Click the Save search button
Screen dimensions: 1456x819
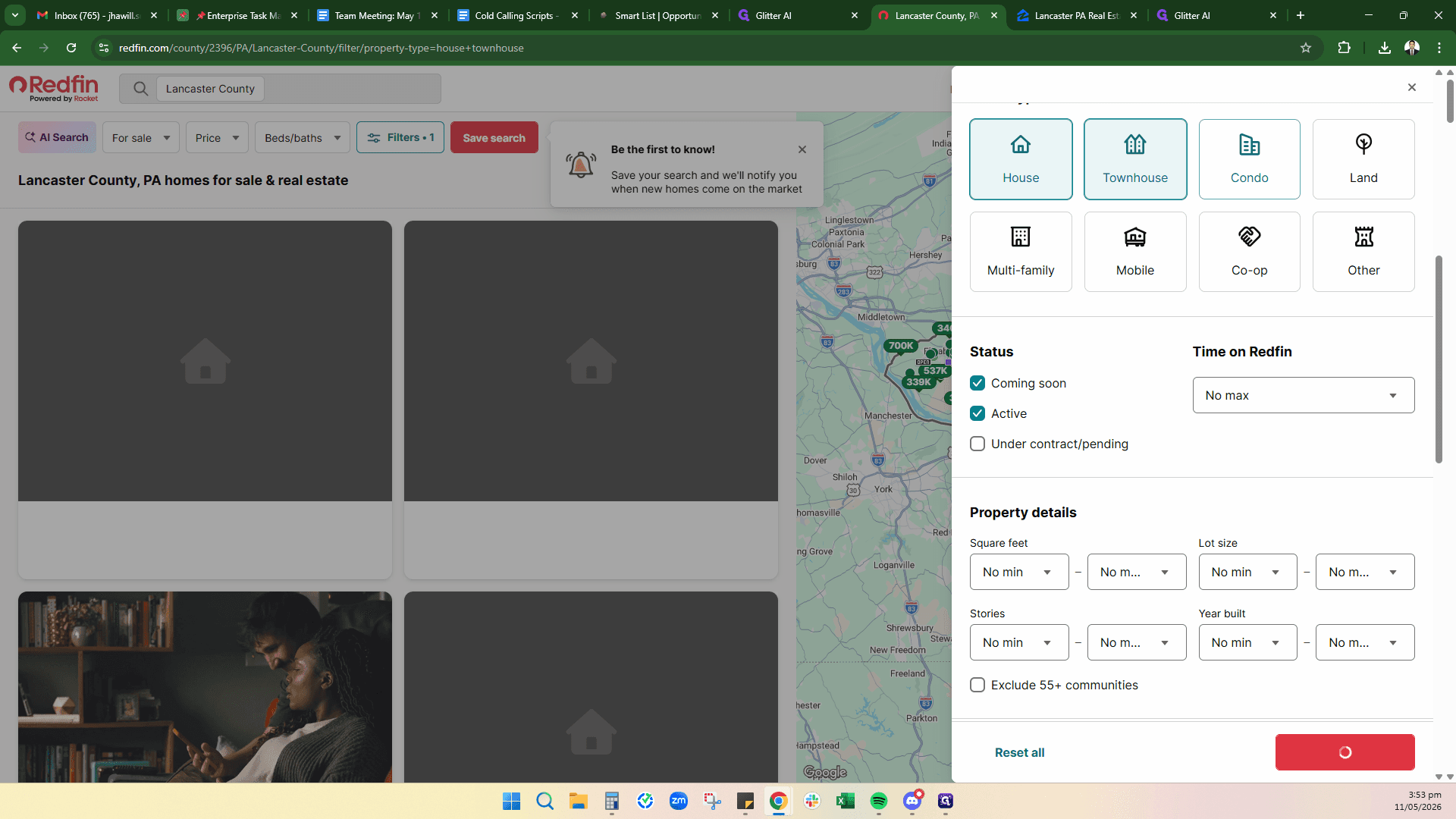494,137
